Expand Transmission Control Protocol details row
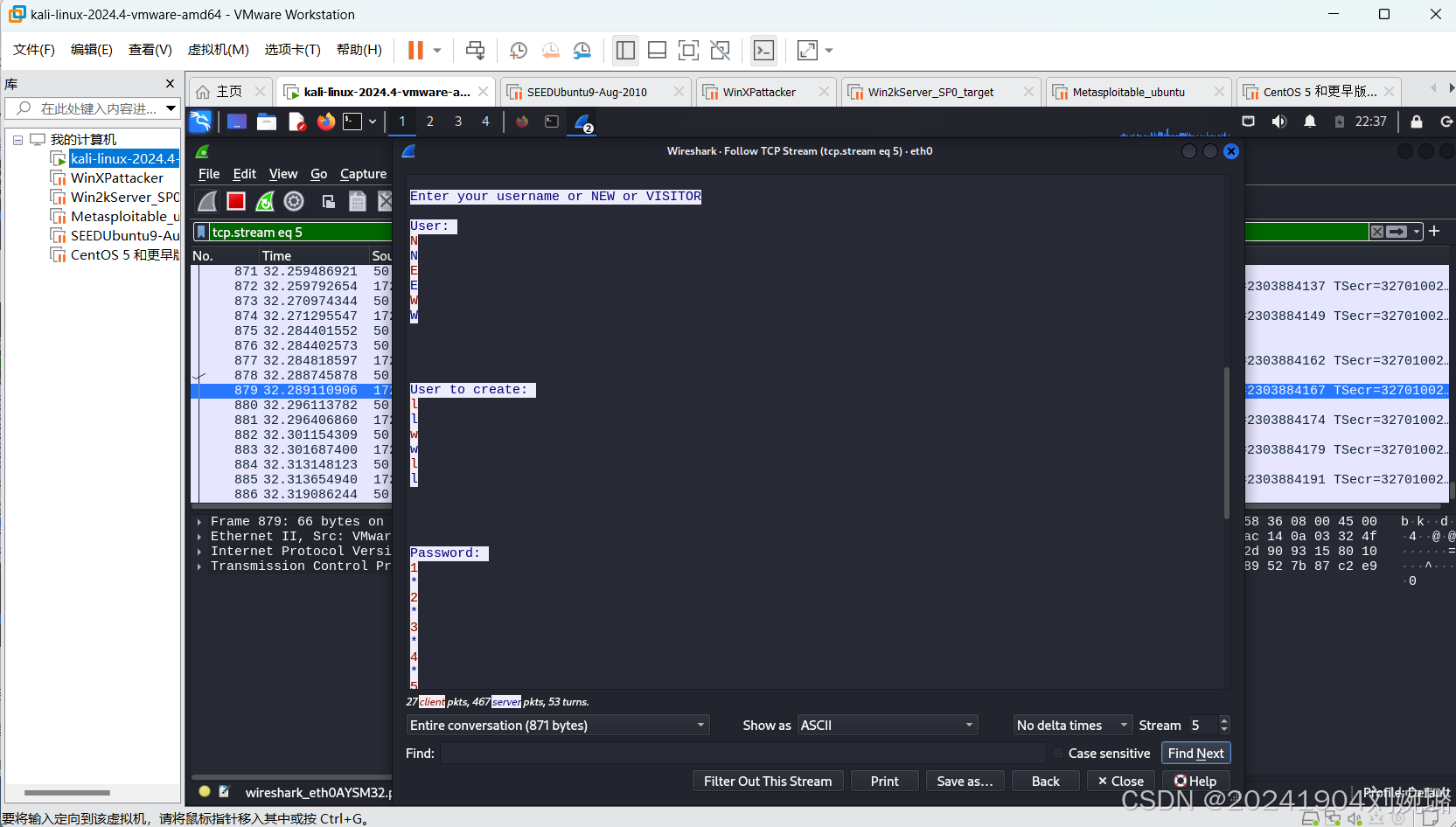This screenshot has height=827, width=1456. pos(199,566)
